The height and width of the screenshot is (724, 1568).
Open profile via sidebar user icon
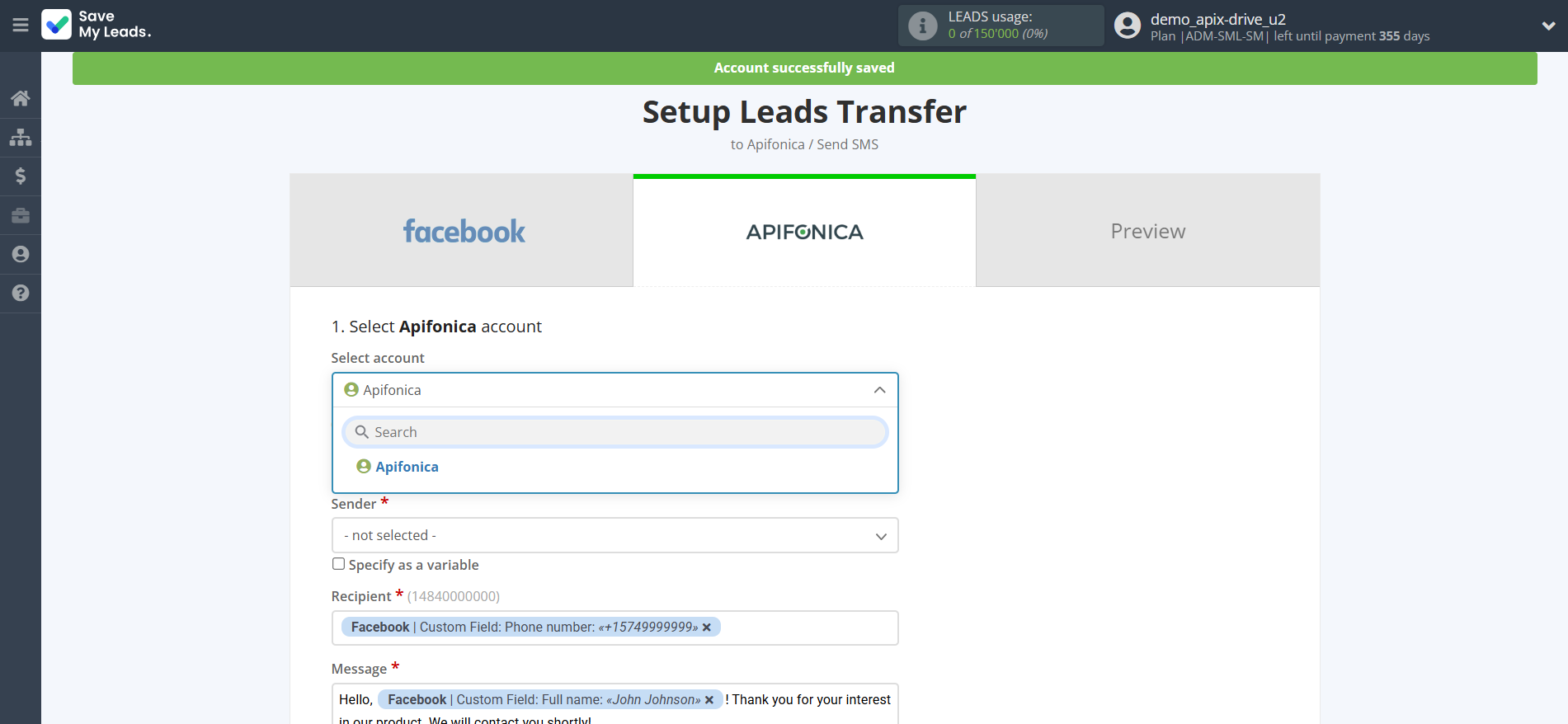(21, 254)
